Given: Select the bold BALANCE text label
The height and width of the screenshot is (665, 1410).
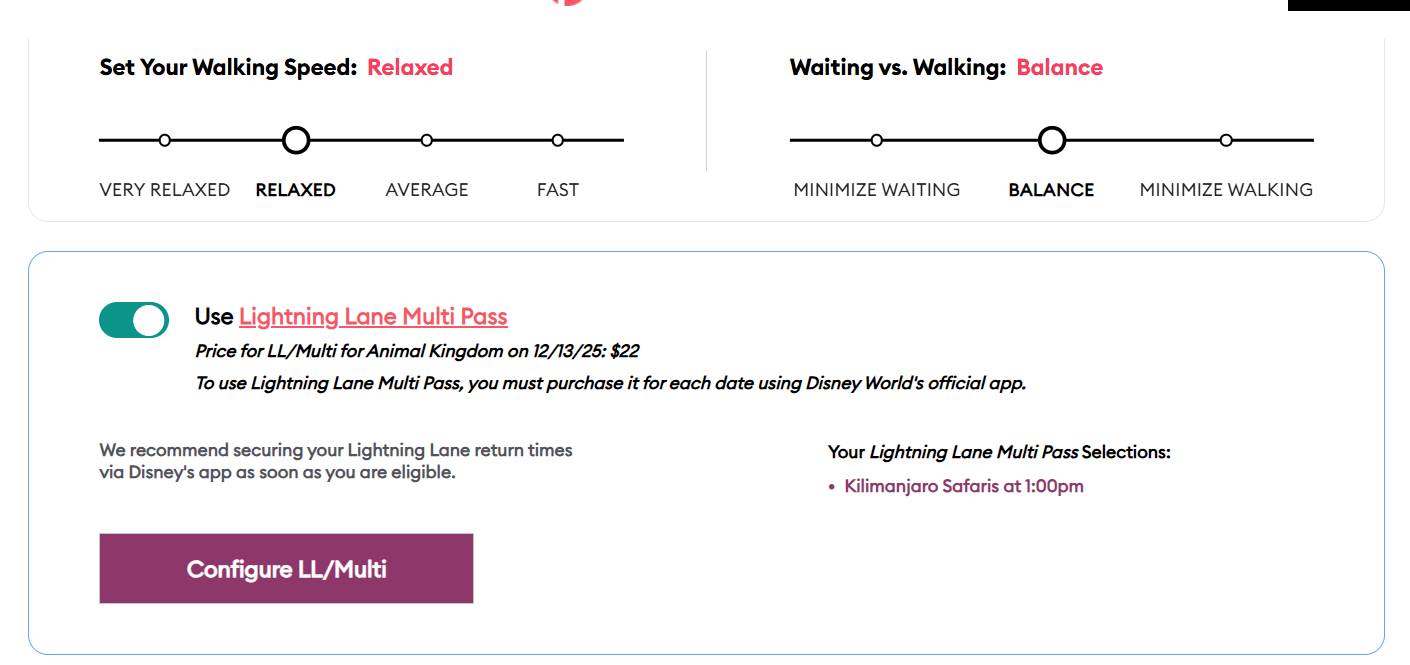Looking at the screenshot, I should point(1052,190).
